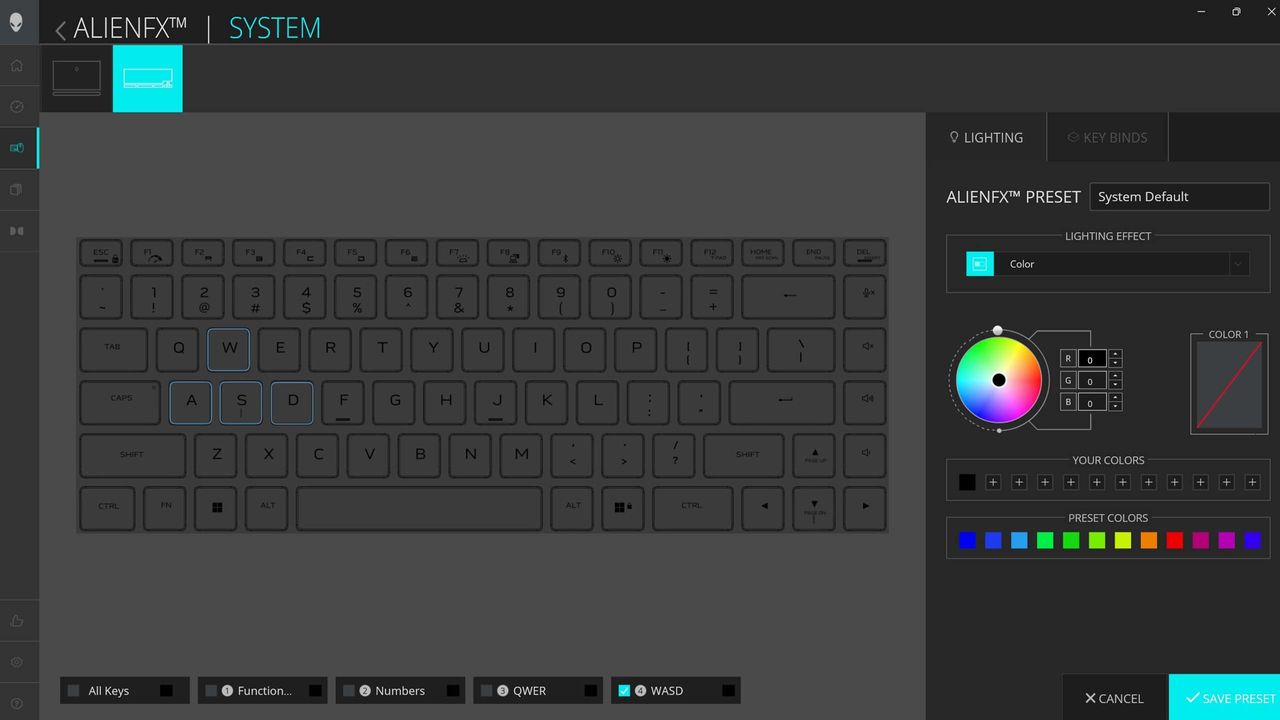The width and height of the screenshot is (1280, 720).
Task: Open the help question mark icon
Action: point(17,704)
